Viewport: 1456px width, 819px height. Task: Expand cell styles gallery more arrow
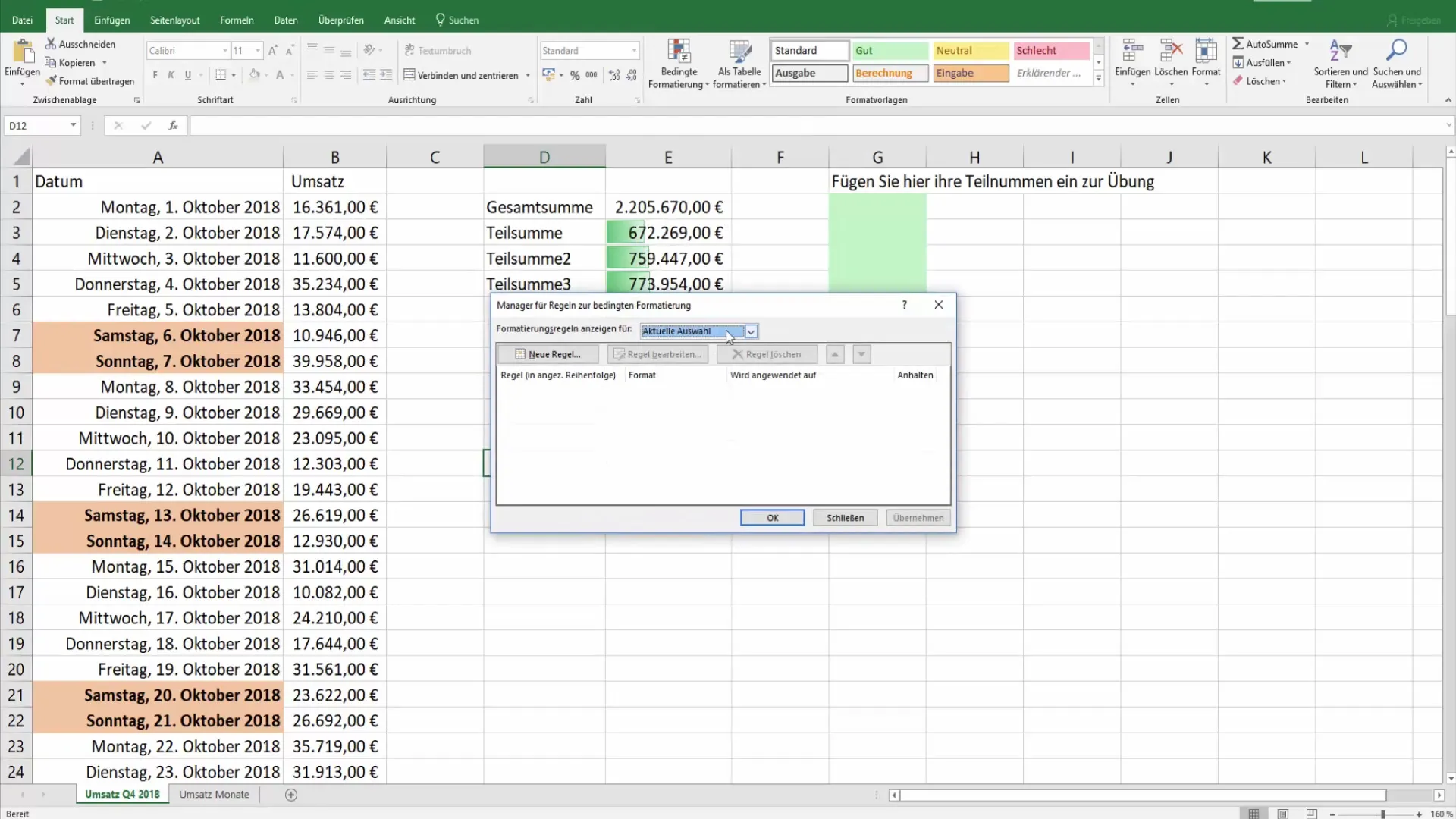click(x=1098, y=78)
